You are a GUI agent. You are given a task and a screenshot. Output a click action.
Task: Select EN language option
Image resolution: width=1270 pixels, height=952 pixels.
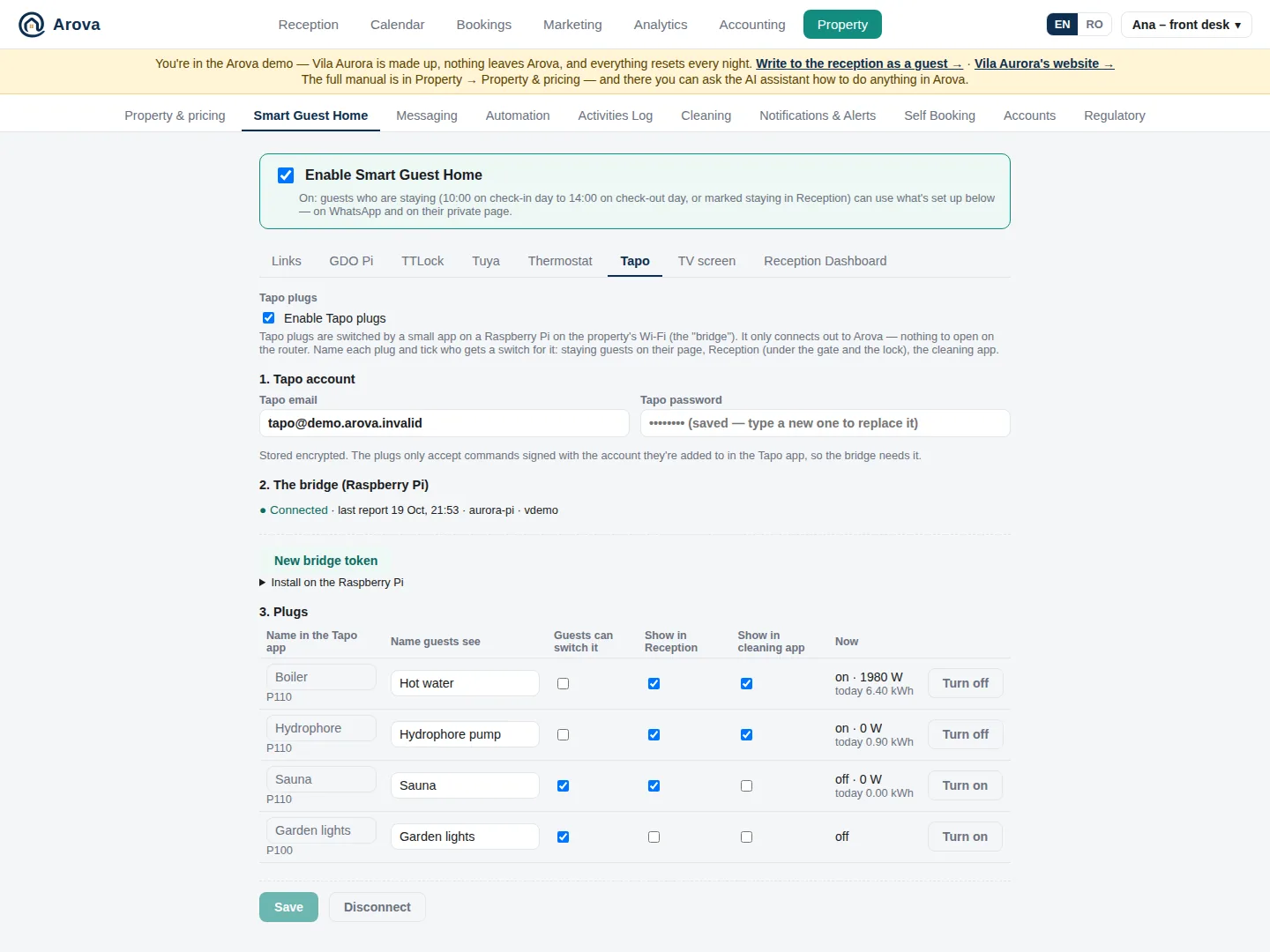click(x=1062, y=25)
